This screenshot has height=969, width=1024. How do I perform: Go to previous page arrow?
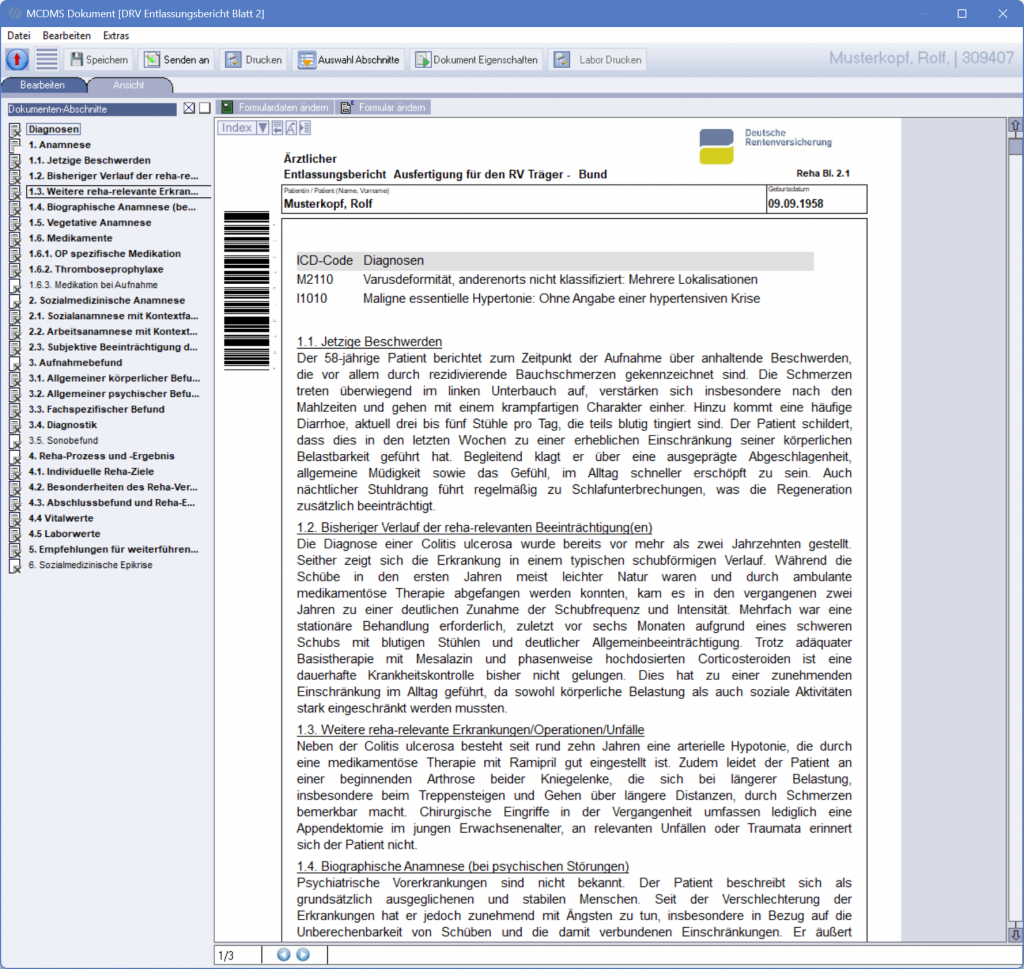click(284, 955)
